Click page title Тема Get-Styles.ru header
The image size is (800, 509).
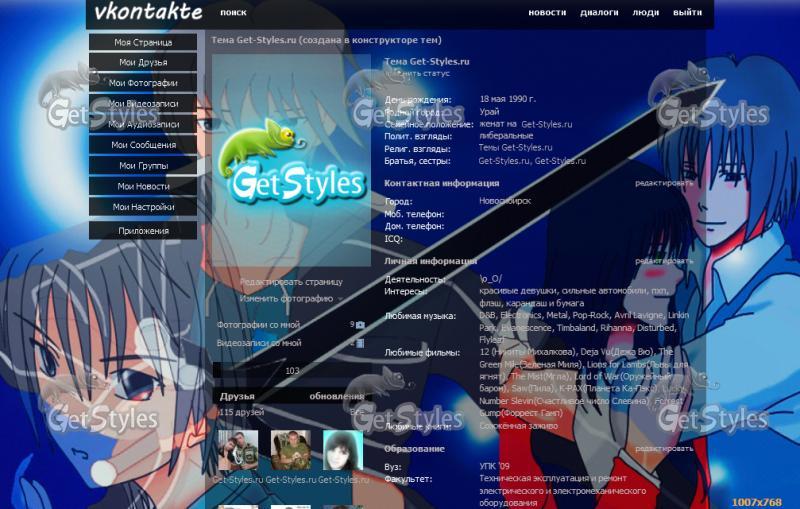tap(327, 40)
